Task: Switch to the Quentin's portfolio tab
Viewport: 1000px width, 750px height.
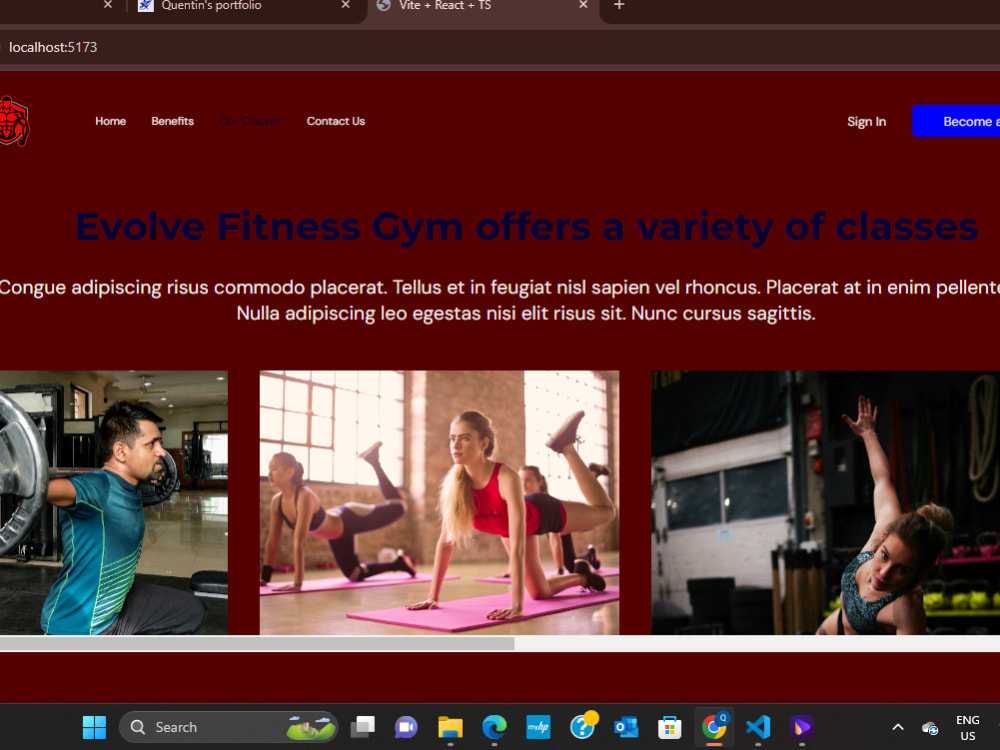Action: click(246, 6)
